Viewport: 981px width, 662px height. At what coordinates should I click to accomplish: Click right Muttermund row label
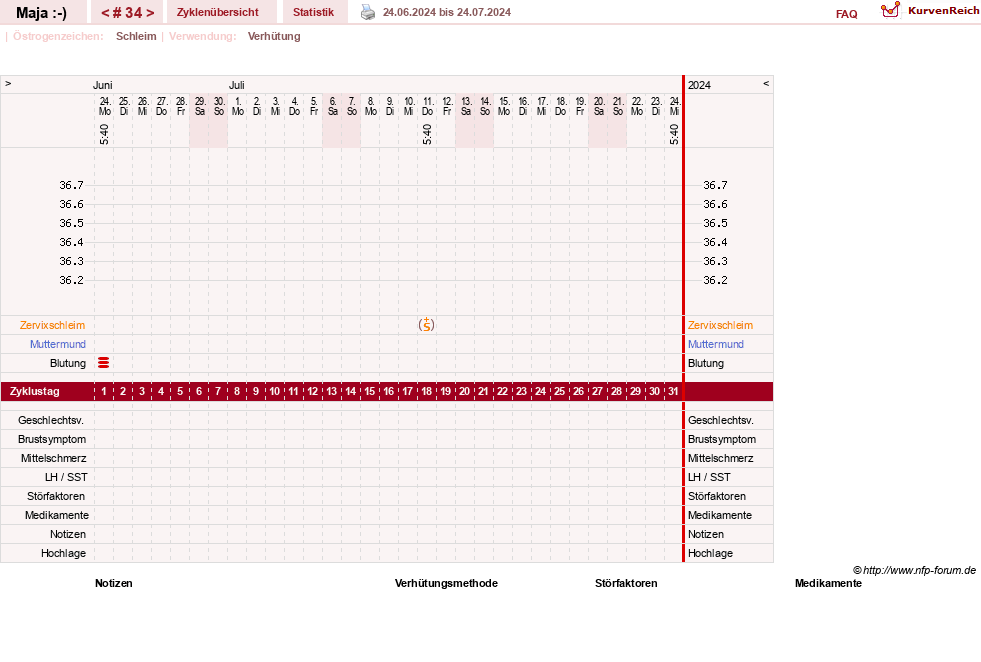pos(716,344)
